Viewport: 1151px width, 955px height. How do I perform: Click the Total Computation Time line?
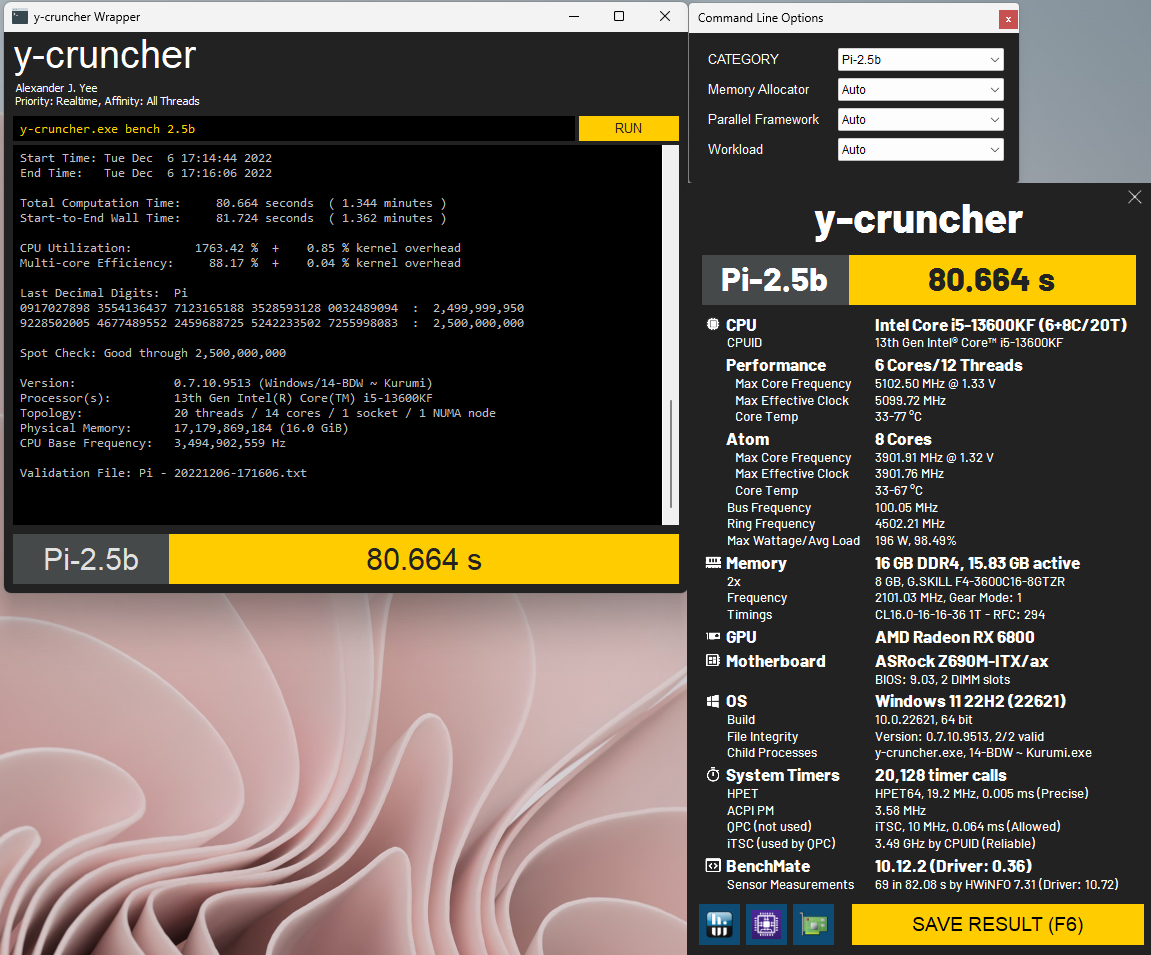tap(233, 203)
